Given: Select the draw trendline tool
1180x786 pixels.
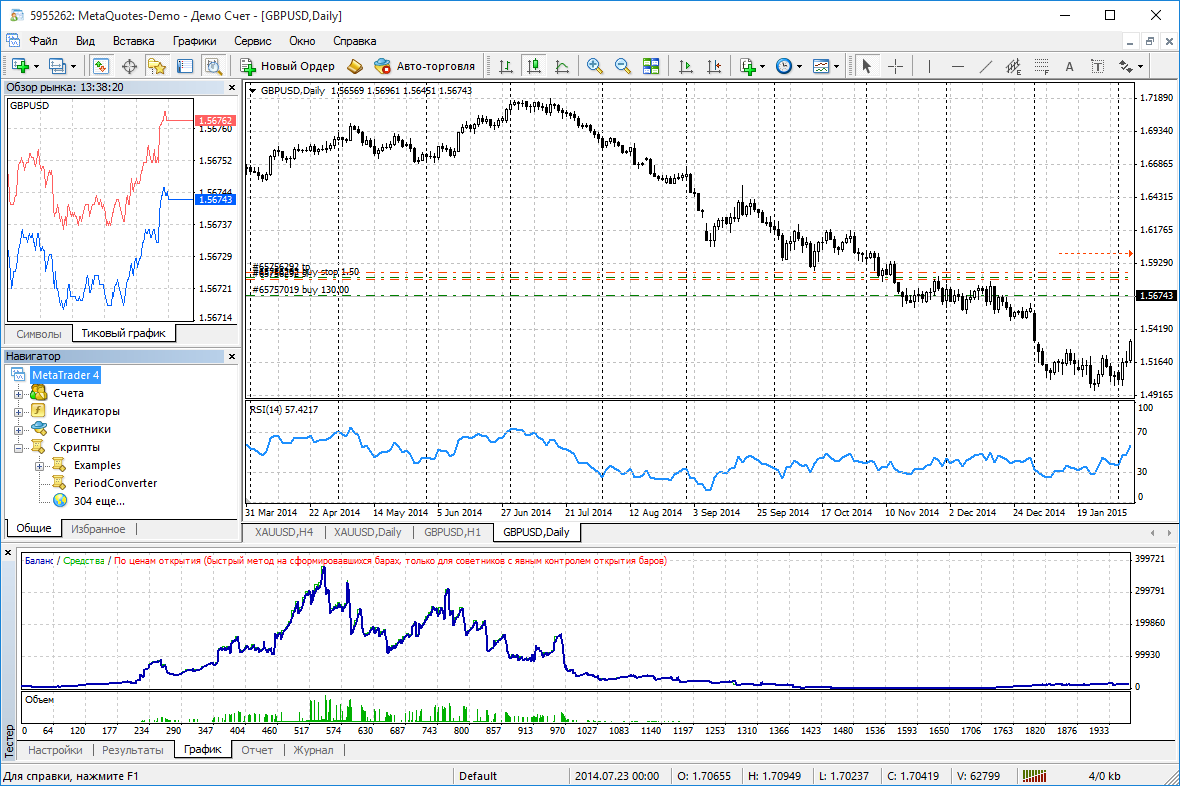Looking at the screenshot, I should 986,66.
